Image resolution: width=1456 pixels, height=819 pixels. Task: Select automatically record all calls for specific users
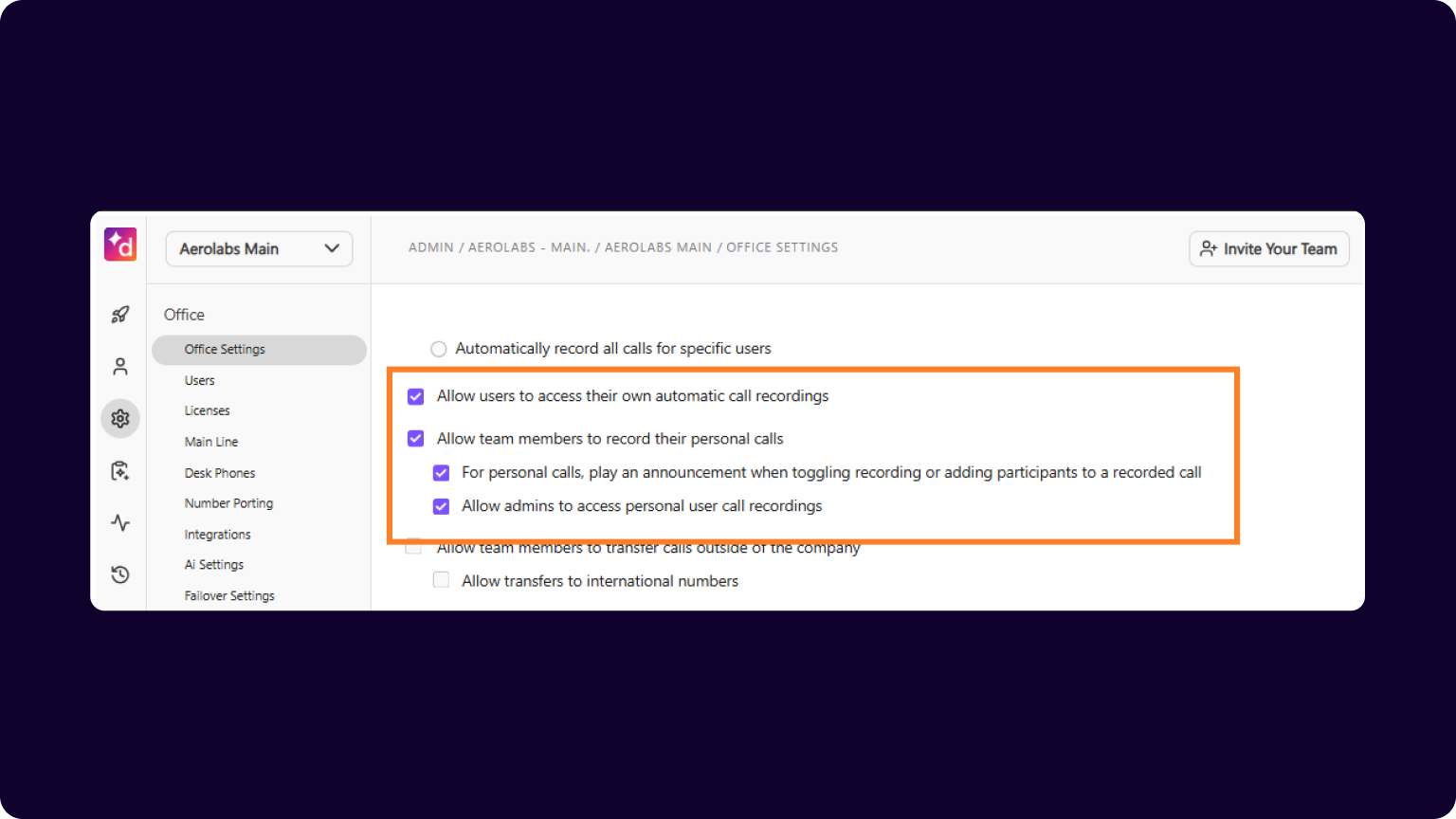438,348
